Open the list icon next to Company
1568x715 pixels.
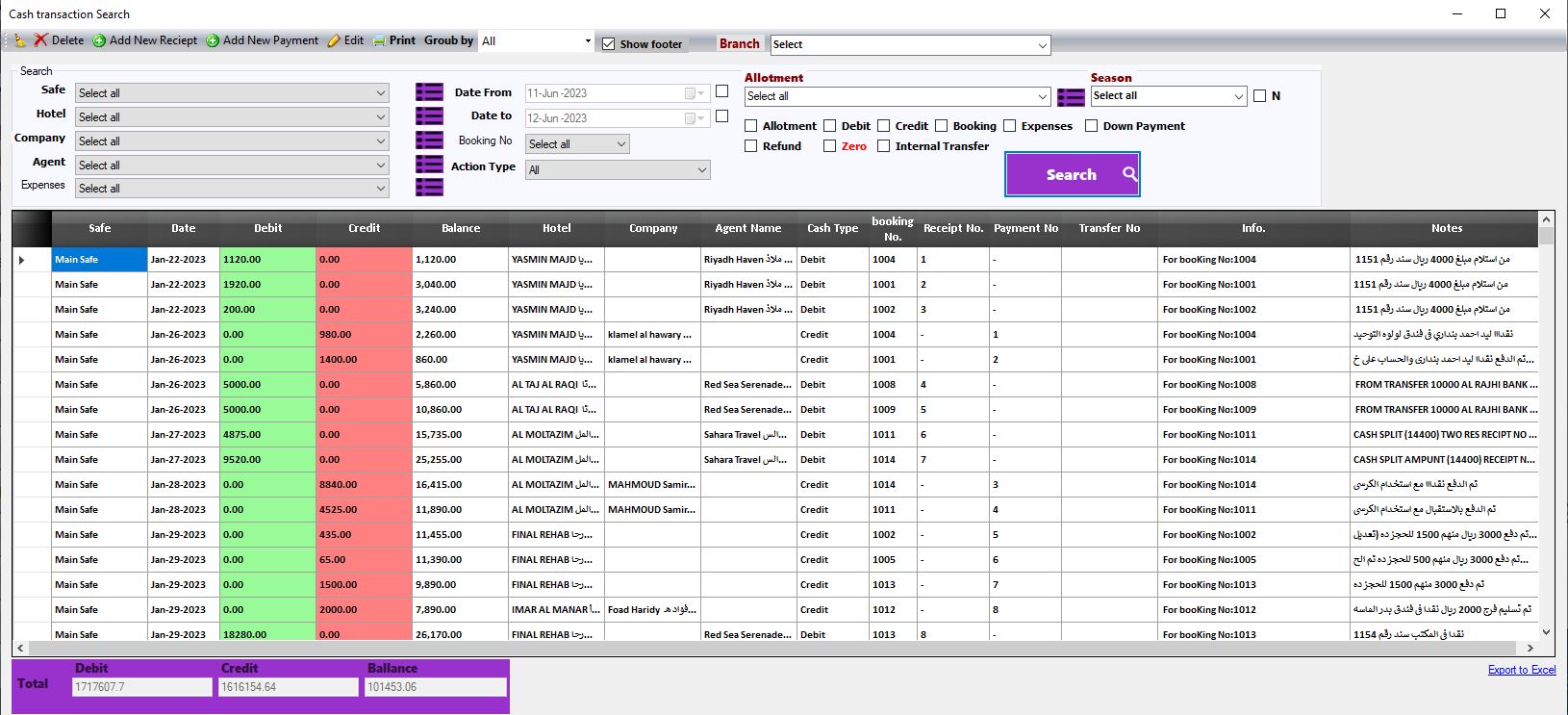[x=429, y=140]
